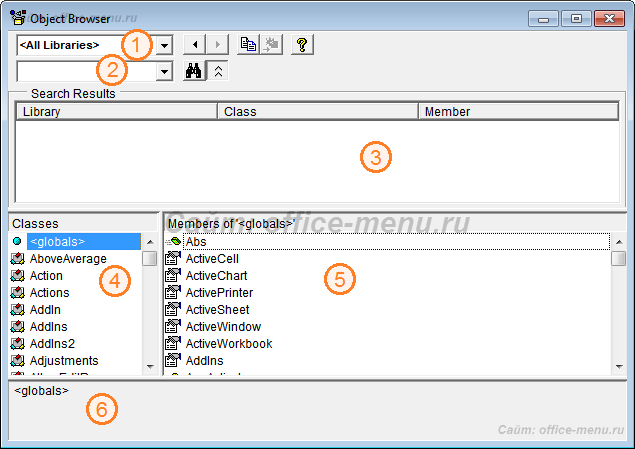Click the ActiveWorkbook property icon

point(173,343)
